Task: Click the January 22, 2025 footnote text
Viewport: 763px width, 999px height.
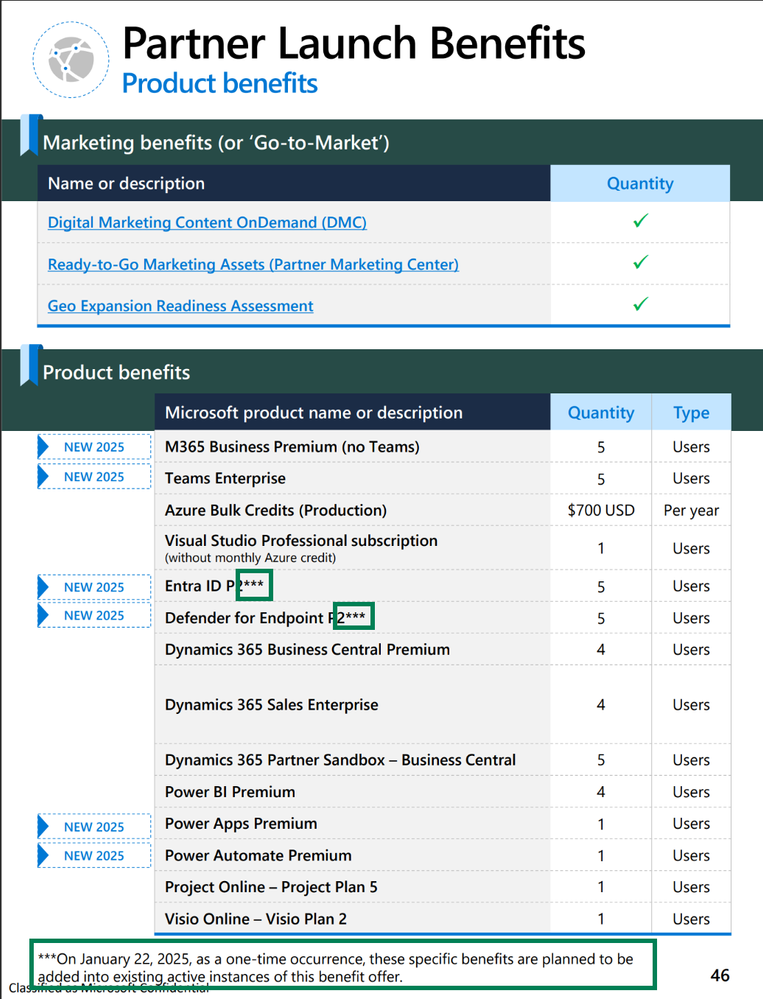Action: (x=335, y=967)
